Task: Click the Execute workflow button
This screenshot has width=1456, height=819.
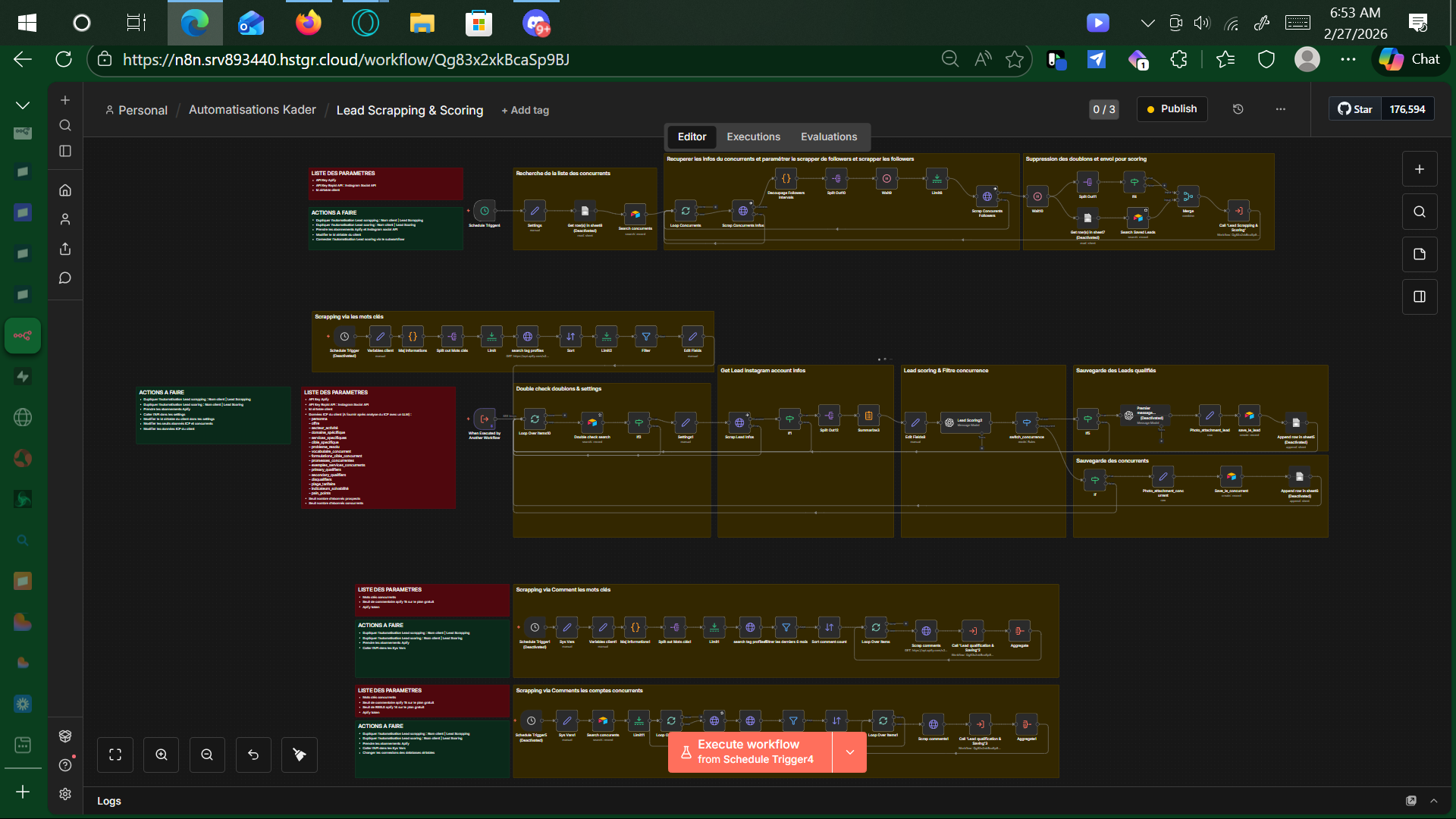Action: pyautogui.click(x=749, y=752)
